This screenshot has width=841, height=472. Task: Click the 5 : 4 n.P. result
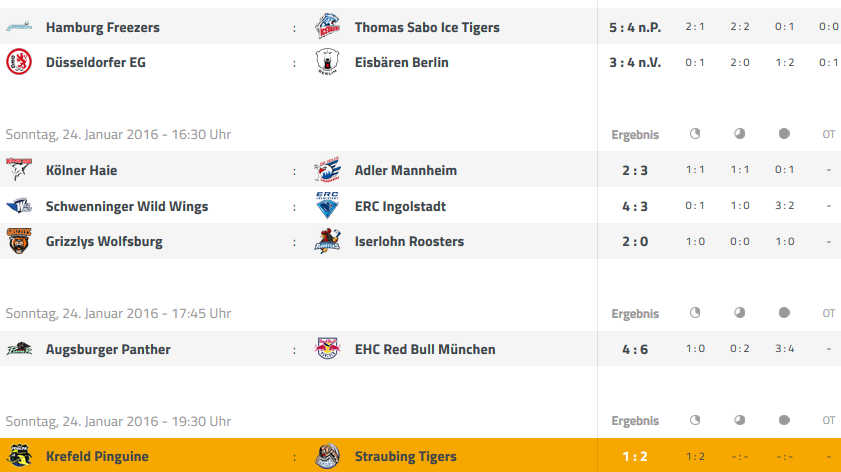tap(635, 27)
